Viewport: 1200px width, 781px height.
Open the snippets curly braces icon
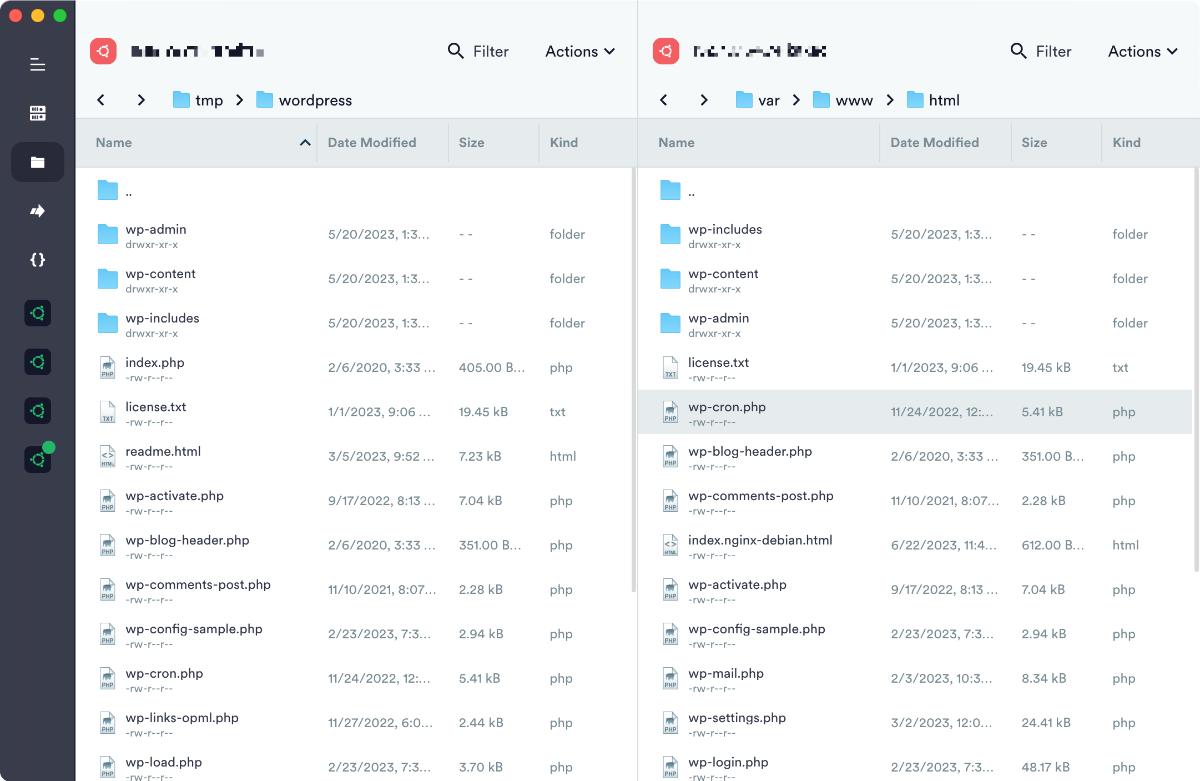point(38,259)
